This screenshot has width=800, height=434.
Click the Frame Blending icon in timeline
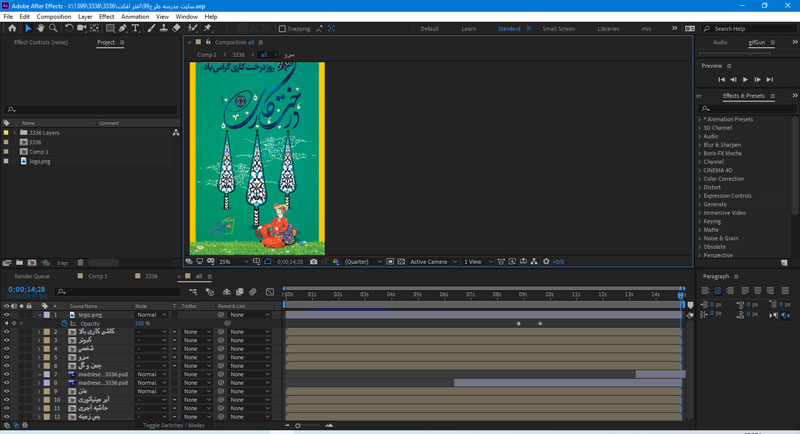pos(239,292)
